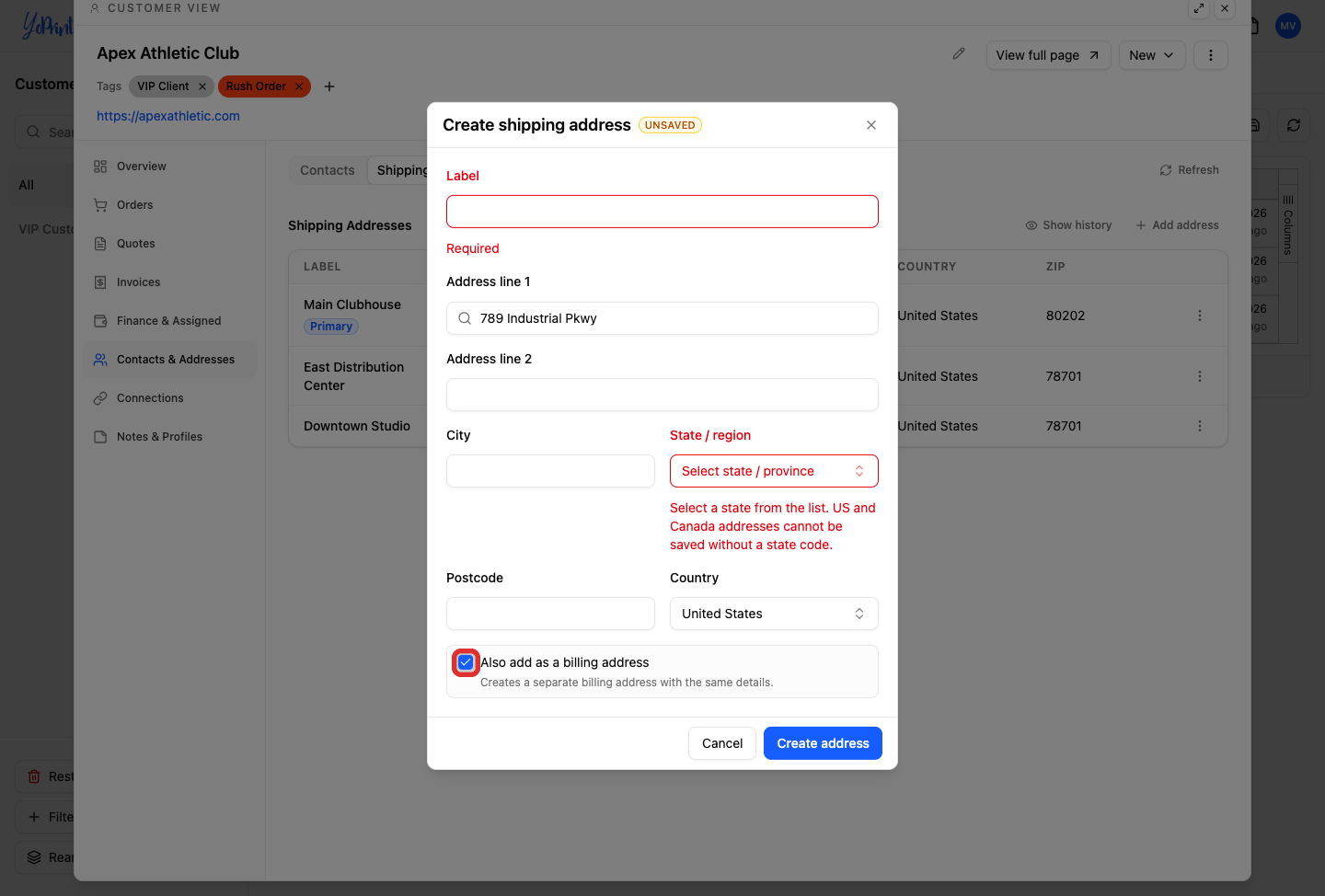Screen dimensions: 1325x896
Task: Click the Refresh button in addresses panel
Action: [x=1189, y=170]
